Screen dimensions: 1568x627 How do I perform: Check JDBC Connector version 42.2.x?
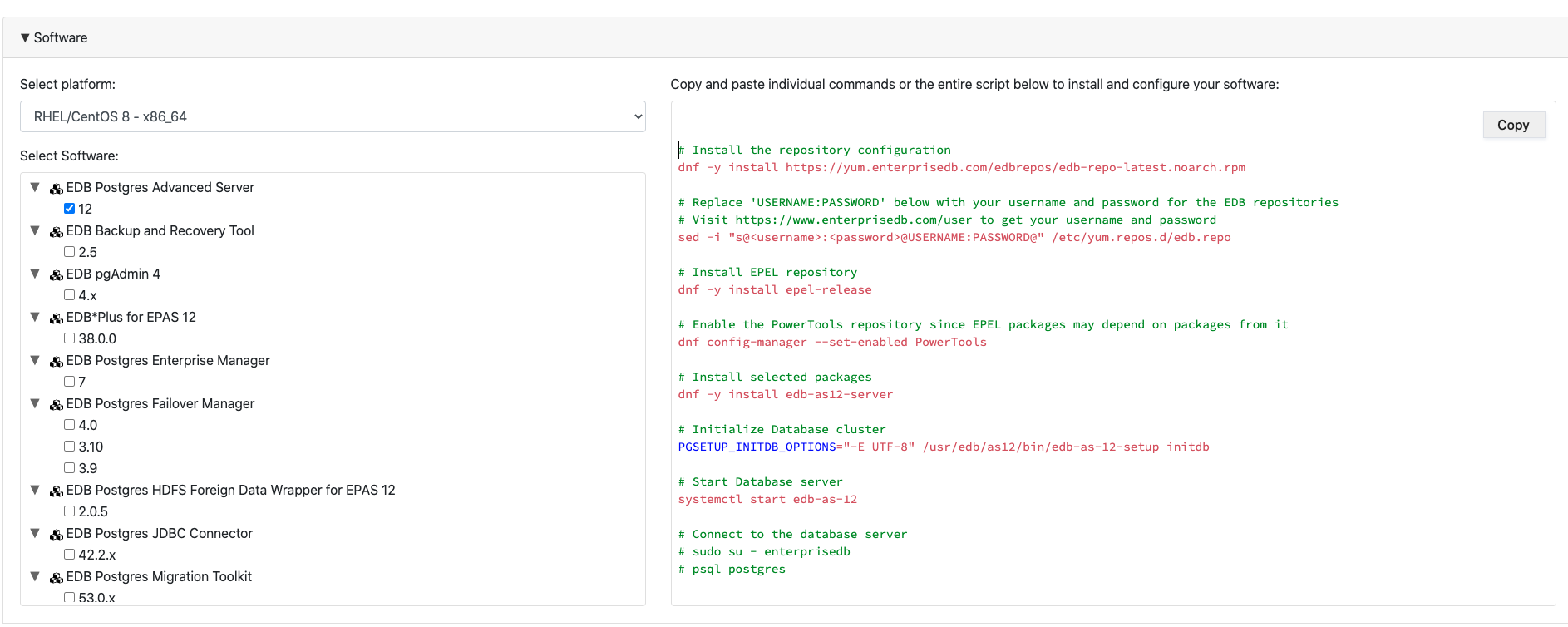point(70,555)
